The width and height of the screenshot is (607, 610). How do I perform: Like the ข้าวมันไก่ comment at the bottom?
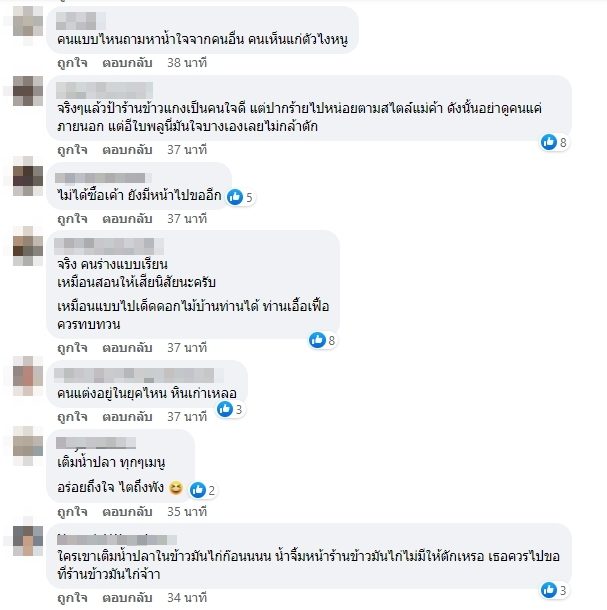point(72,598)
